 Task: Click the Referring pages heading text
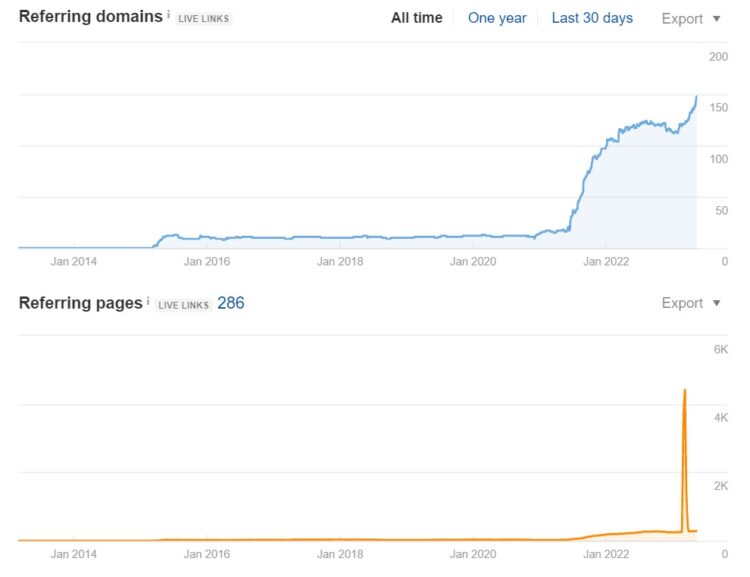pyautogui.click(x=81, y=303)
